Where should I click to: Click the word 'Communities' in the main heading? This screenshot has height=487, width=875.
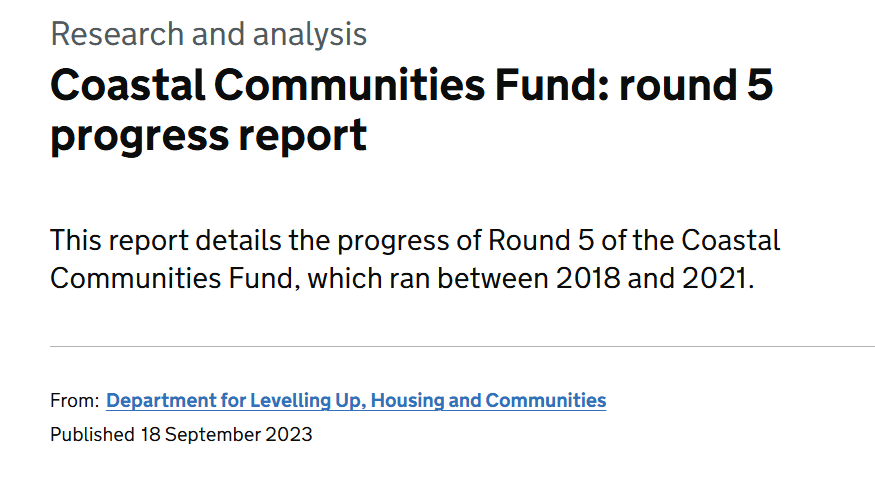click(x=350, y=85)
